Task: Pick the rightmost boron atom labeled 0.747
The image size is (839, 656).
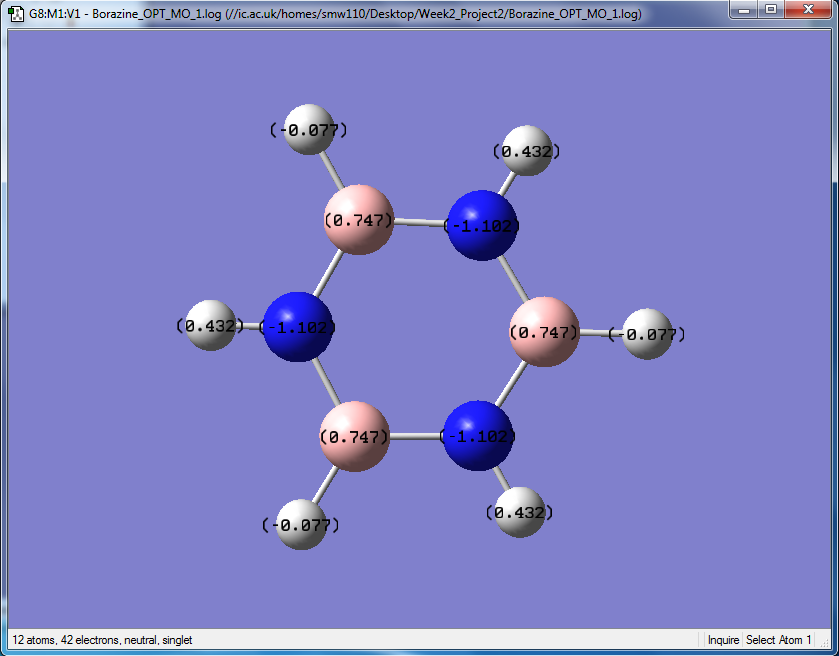Action: click(544, 332)
